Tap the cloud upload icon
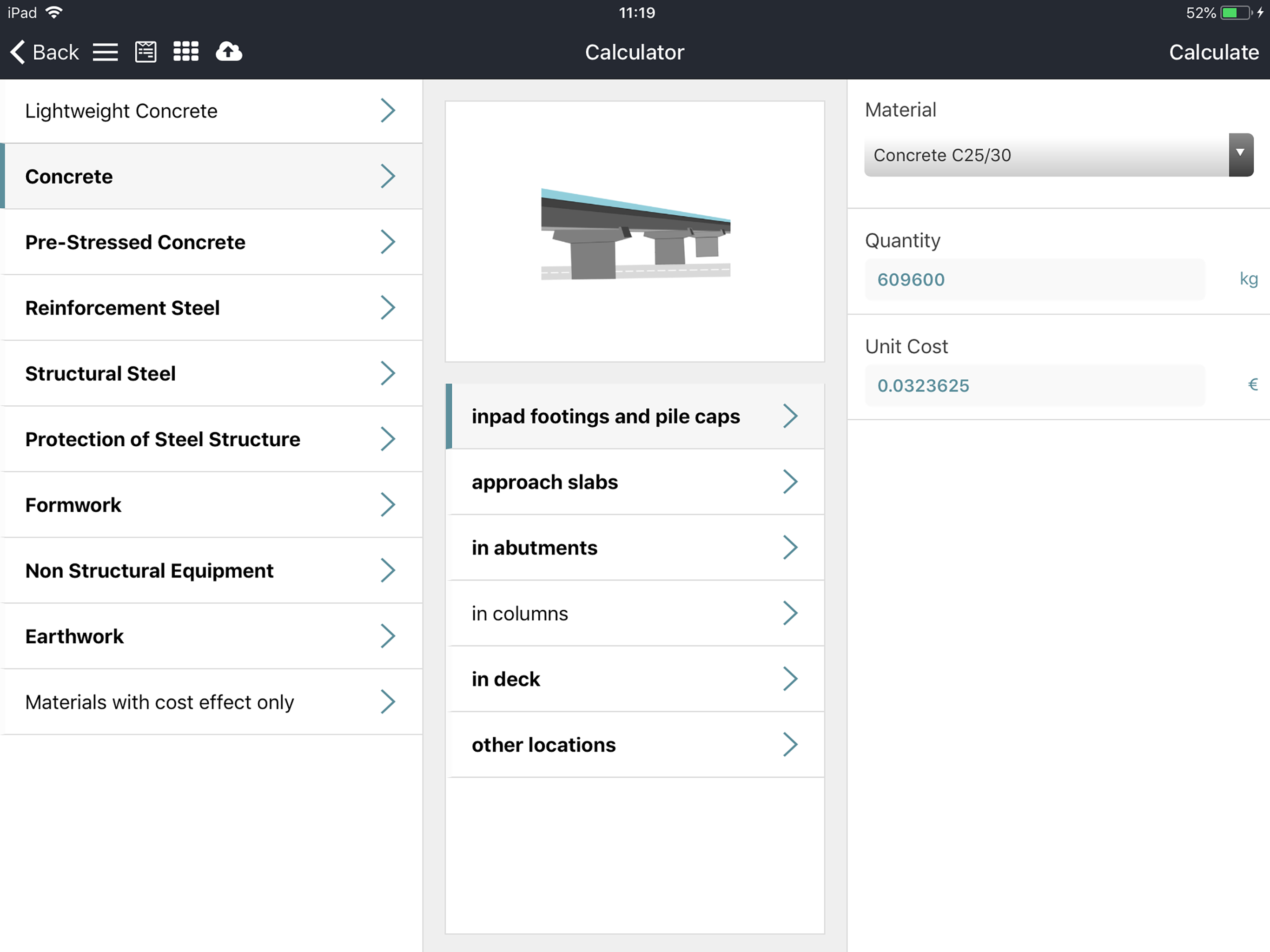Viewport: 1270px width, 952px height. tap(229, 52)
